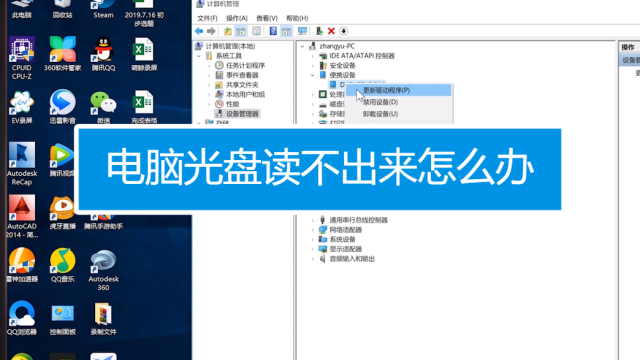Select the Autodesk 360 desktop icon
The height and width of the screenshot is (360, 640).
tap(103, 269)
